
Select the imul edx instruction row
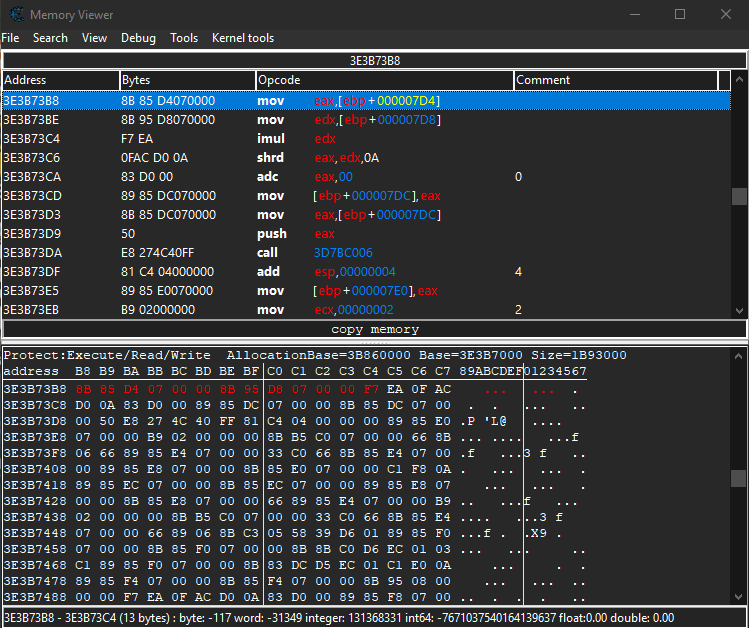tap(366, 139)
